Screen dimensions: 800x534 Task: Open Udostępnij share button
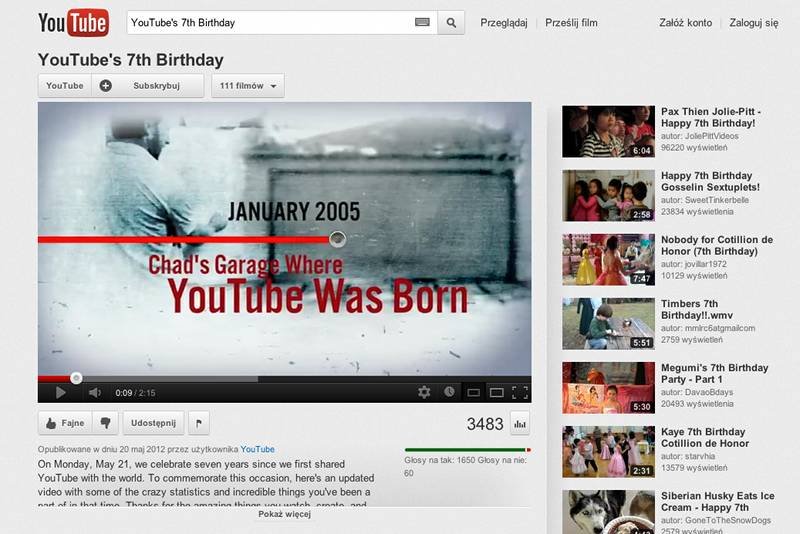[153, 423]
